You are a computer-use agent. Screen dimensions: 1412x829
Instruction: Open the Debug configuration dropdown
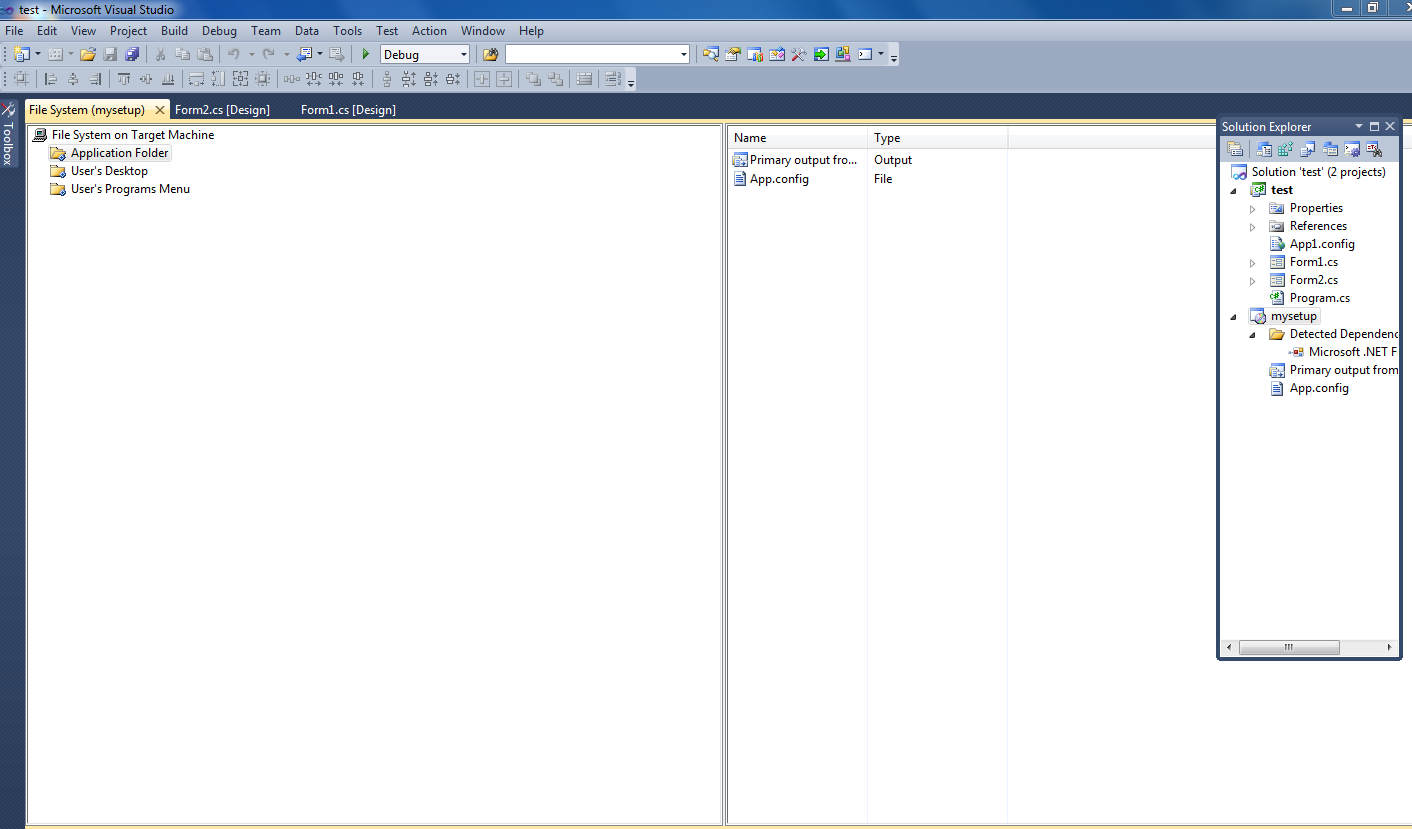(x=464, y=54)
